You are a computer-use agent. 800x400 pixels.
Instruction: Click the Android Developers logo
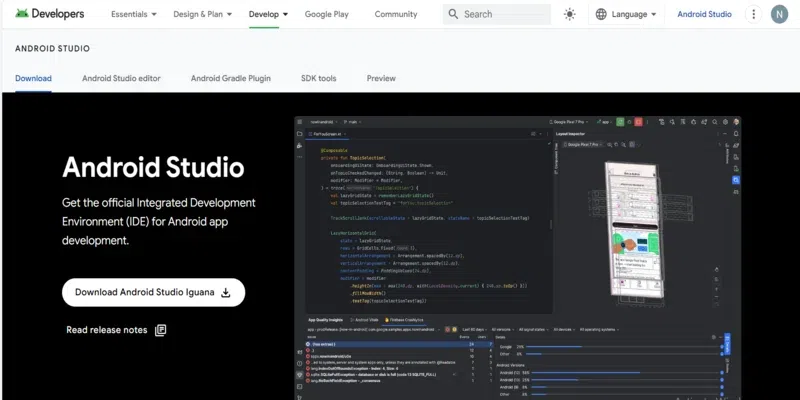tap(50, 14)
